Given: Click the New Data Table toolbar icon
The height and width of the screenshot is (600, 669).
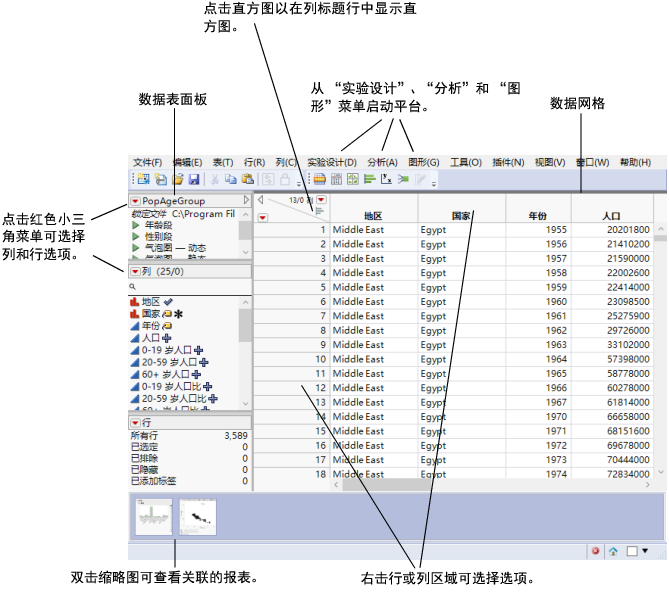Looking at the screenshot, I should tap(143, 179).
